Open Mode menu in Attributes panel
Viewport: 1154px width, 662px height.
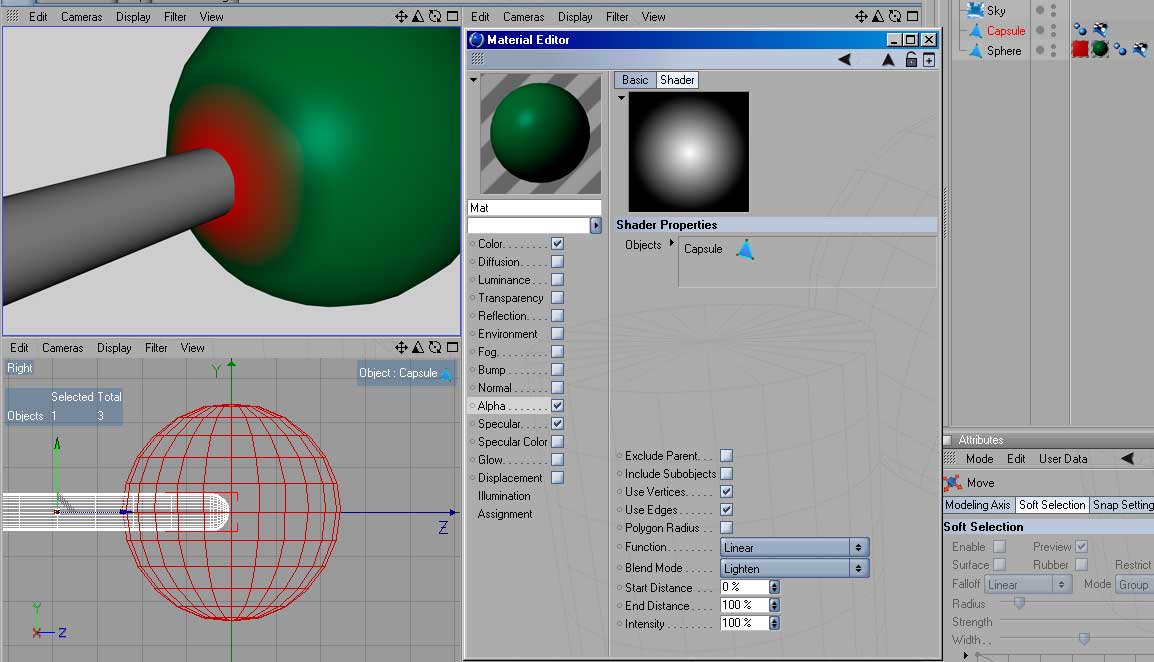980,458
